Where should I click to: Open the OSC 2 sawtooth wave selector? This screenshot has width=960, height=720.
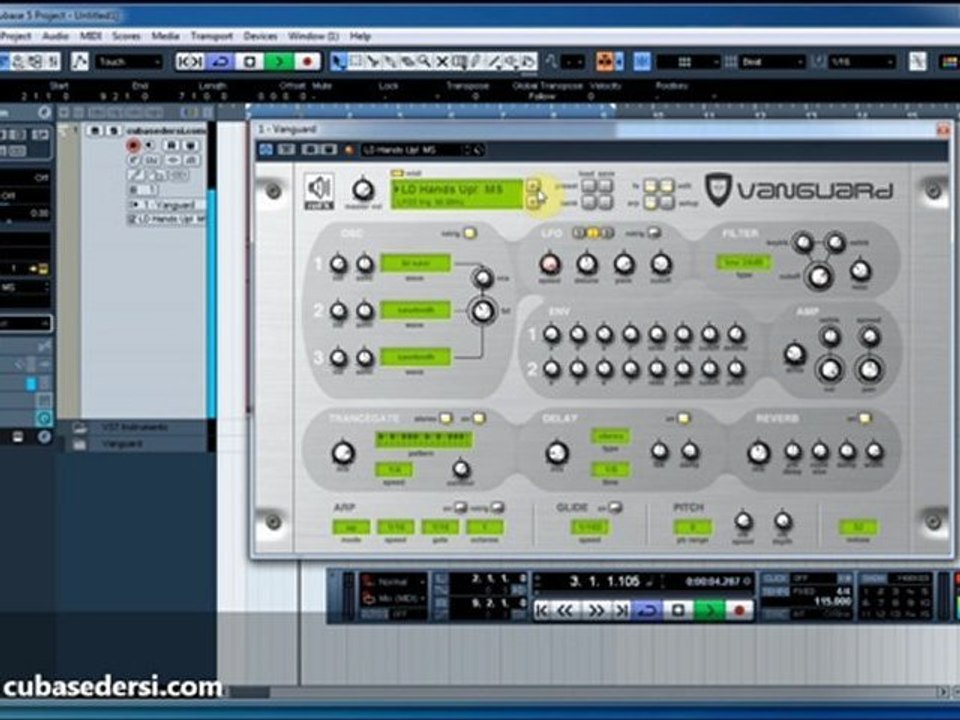pos(416,310)
